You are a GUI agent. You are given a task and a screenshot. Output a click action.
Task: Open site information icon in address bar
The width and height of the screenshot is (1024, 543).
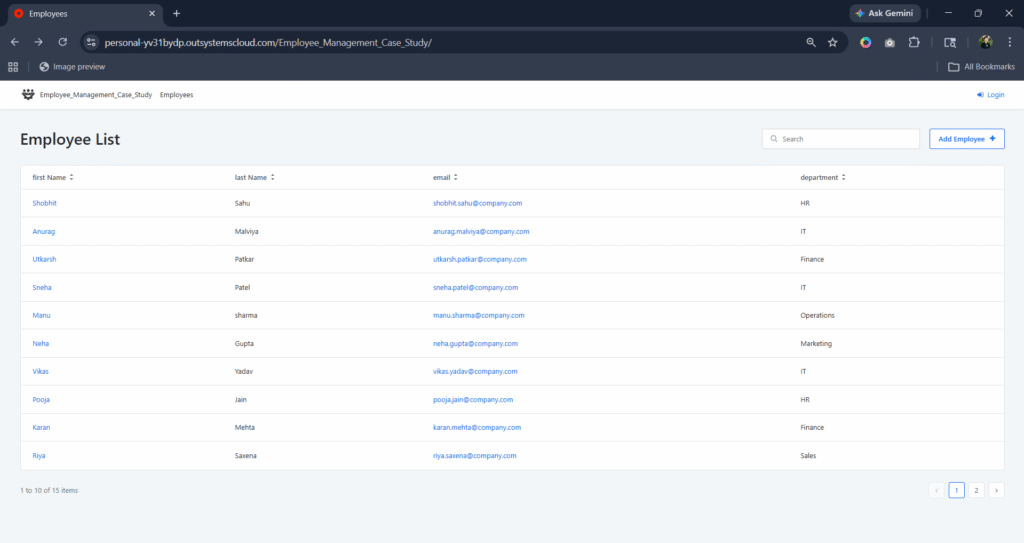pos(91,42)
